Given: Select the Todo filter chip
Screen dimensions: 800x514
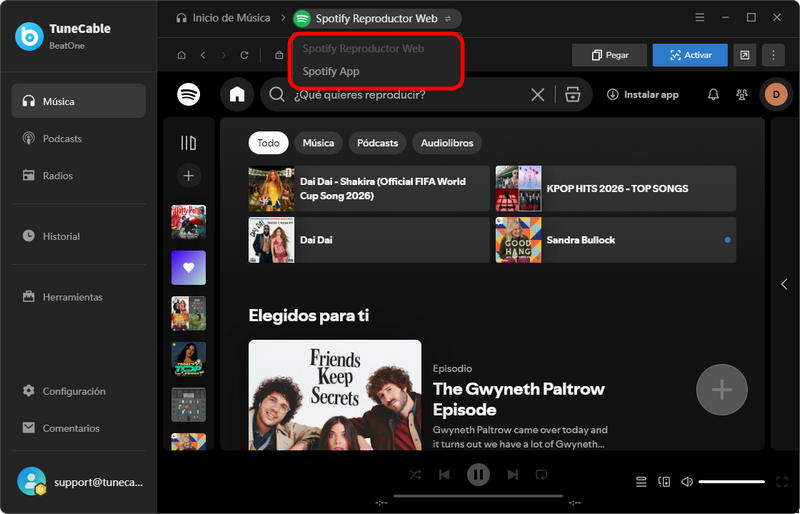Looking at the screenshot, I should coord(268,143).
